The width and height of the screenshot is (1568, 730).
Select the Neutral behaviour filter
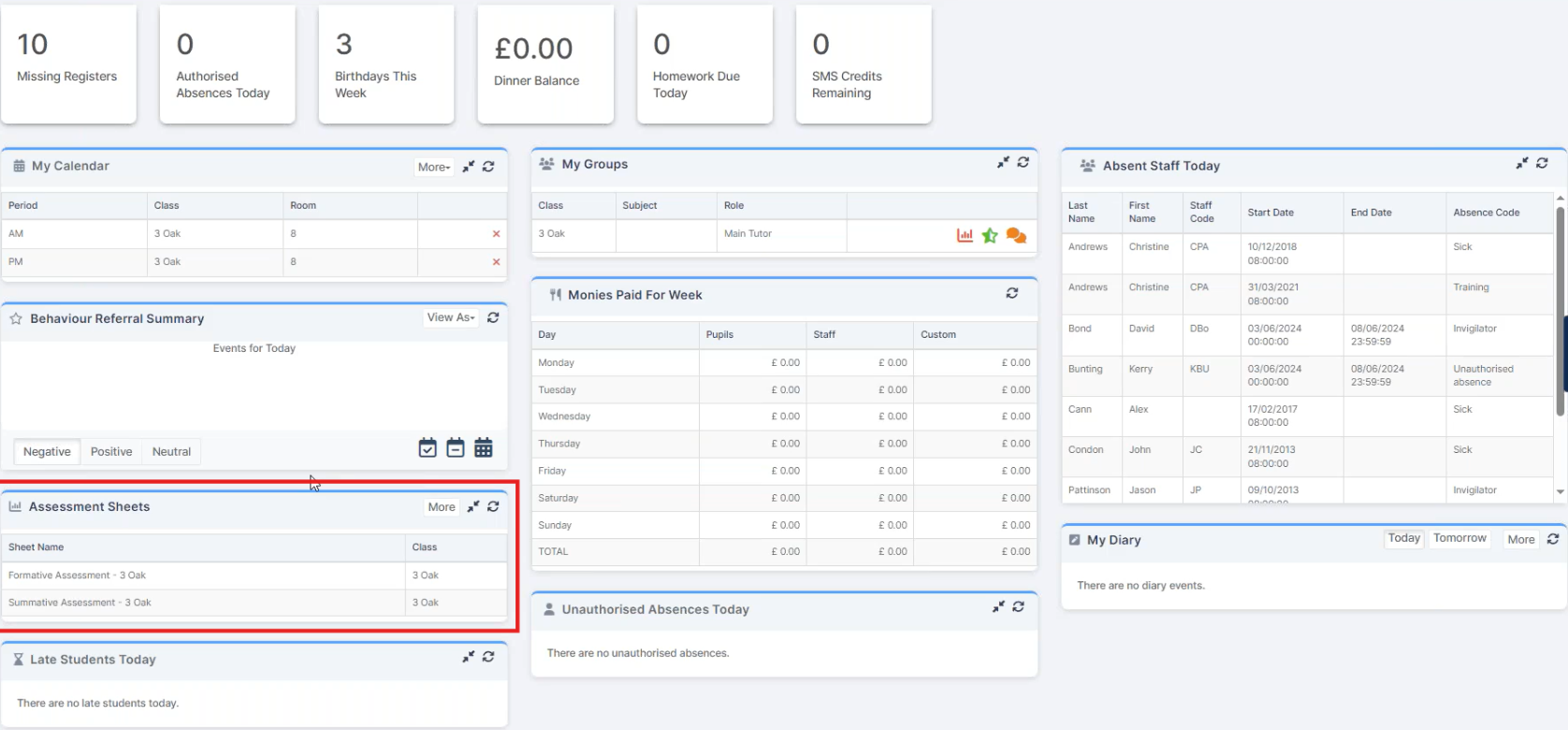[x=171, y=452]
